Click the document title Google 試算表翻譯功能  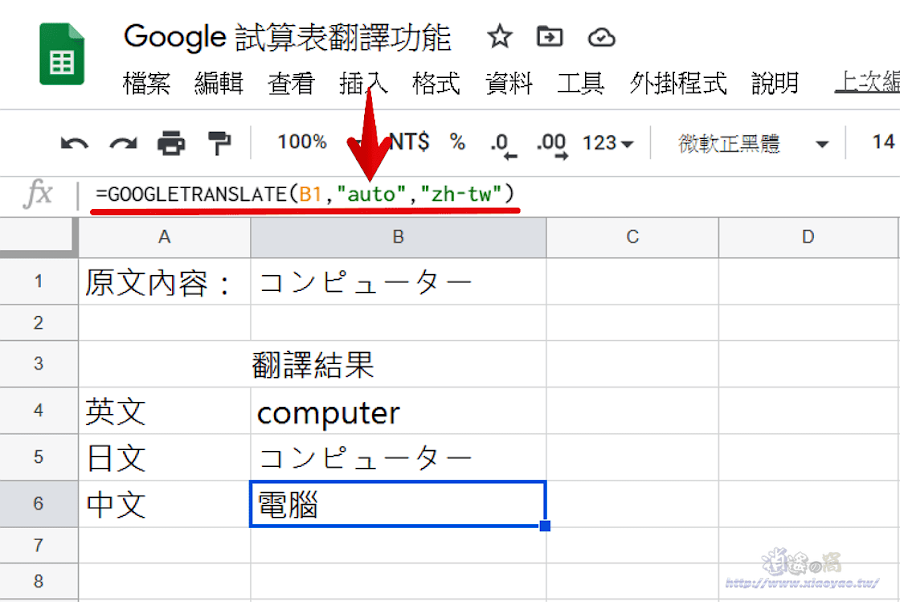(287, 37)
